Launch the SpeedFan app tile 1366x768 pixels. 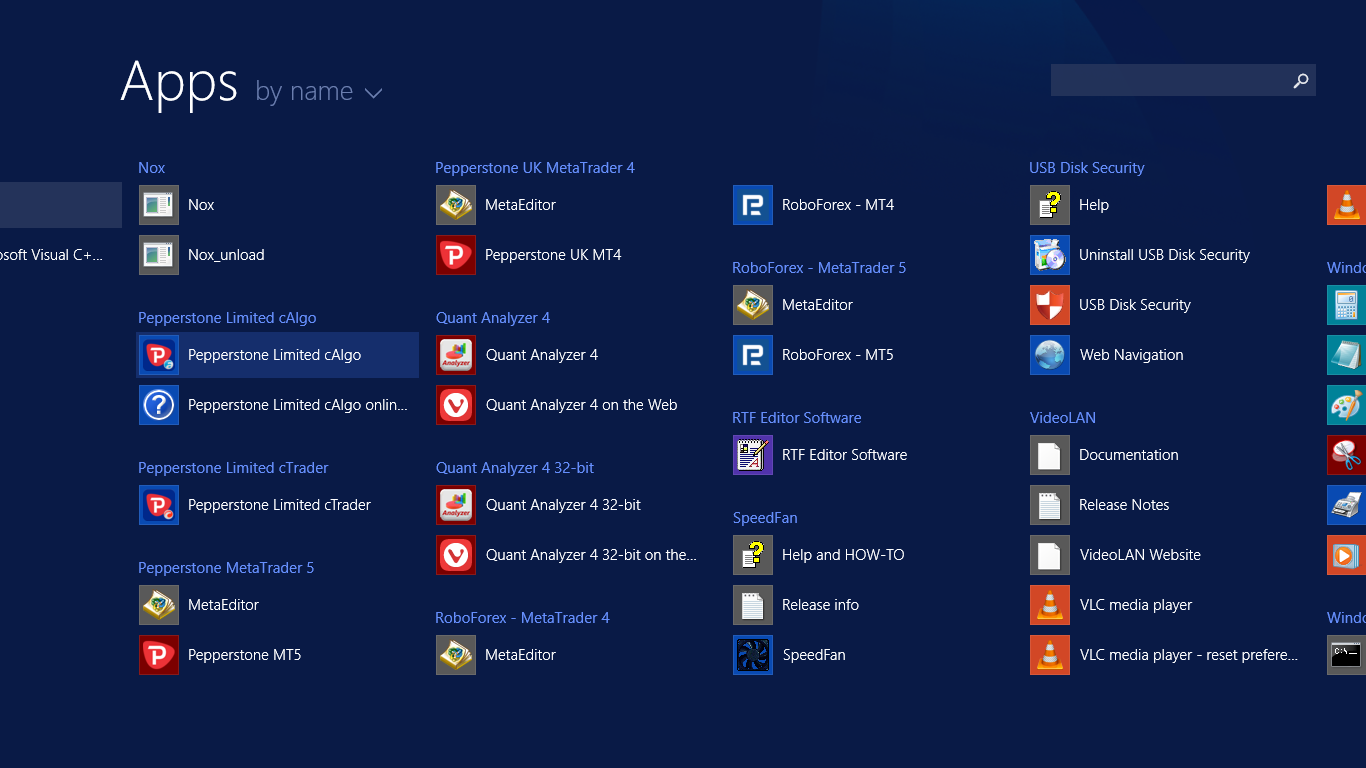pos(871,655)
